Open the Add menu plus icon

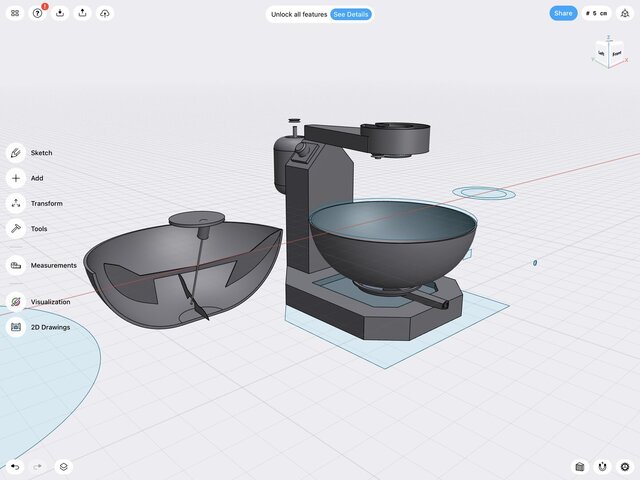(x=16, y=178)
